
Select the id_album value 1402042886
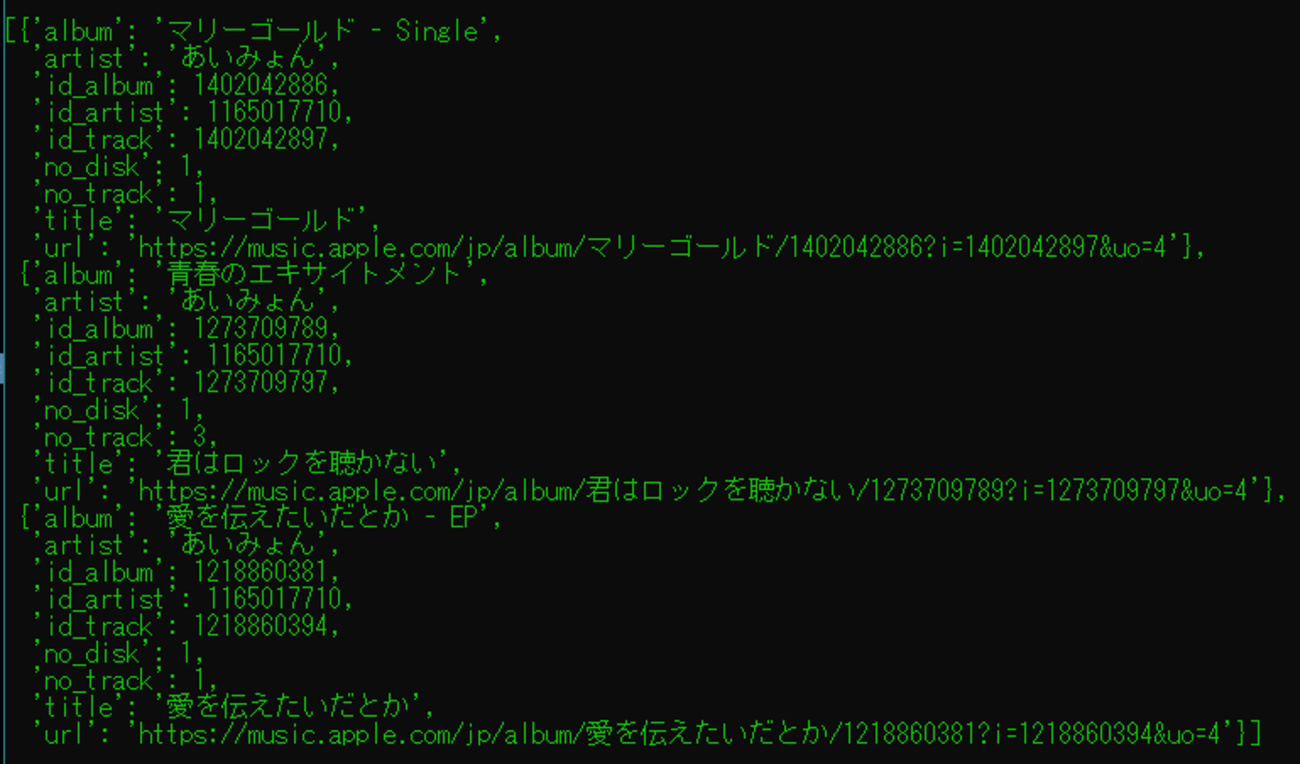(x=260, y=85)
